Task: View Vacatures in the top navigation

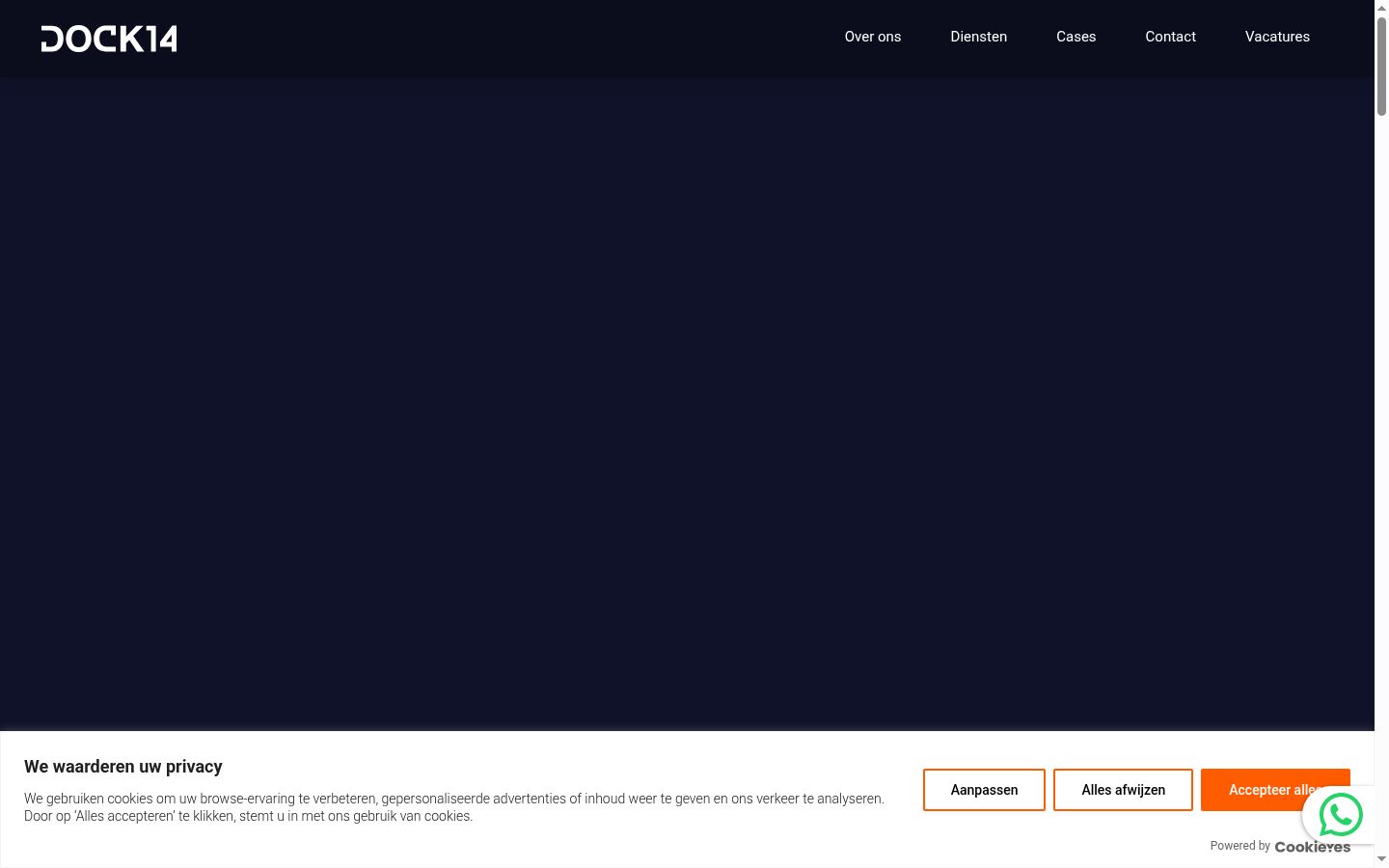Action: click(x=1277, y=37)
